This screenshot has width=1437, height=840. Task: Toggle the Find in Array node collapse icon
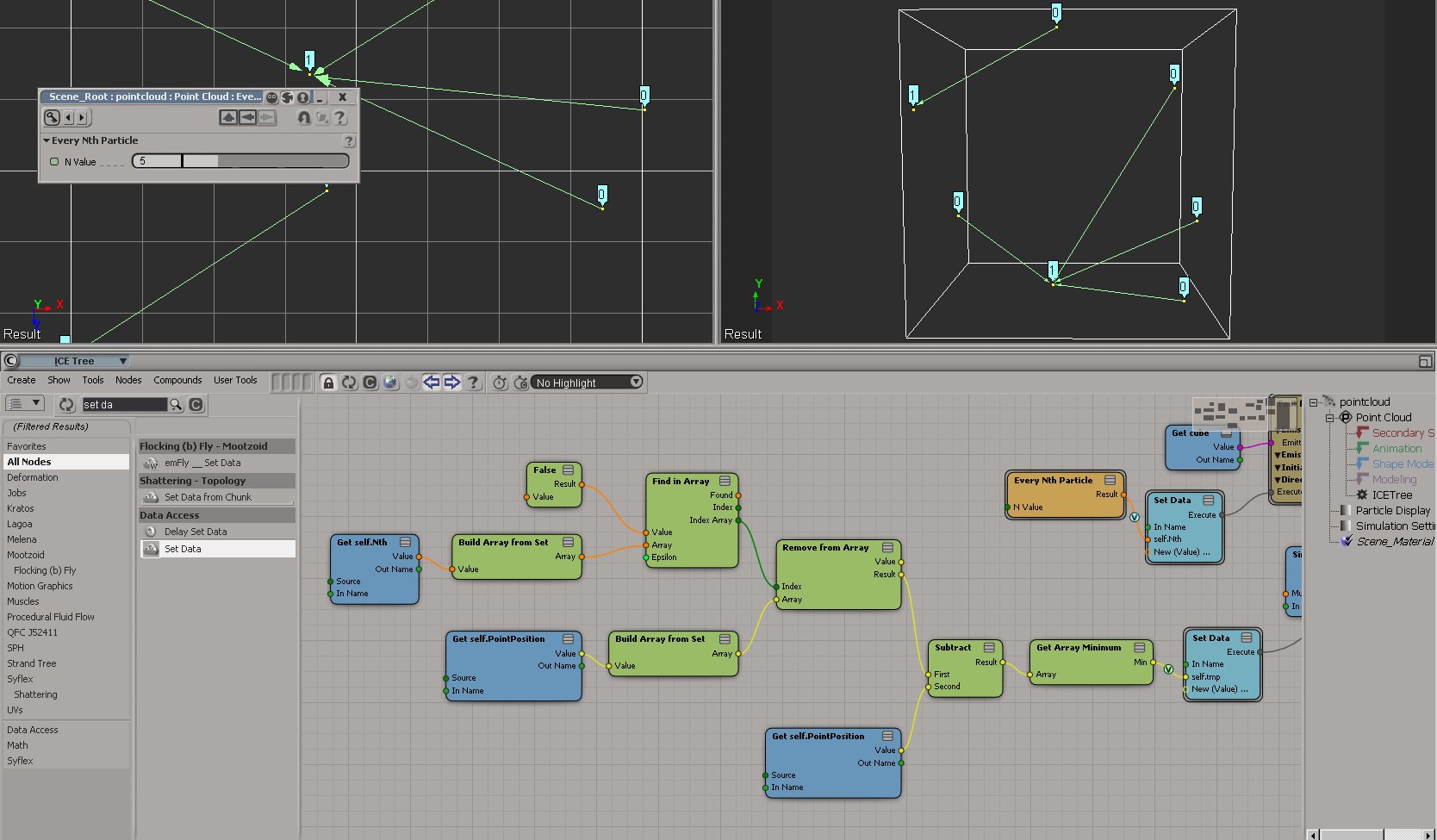coord(725,481)
